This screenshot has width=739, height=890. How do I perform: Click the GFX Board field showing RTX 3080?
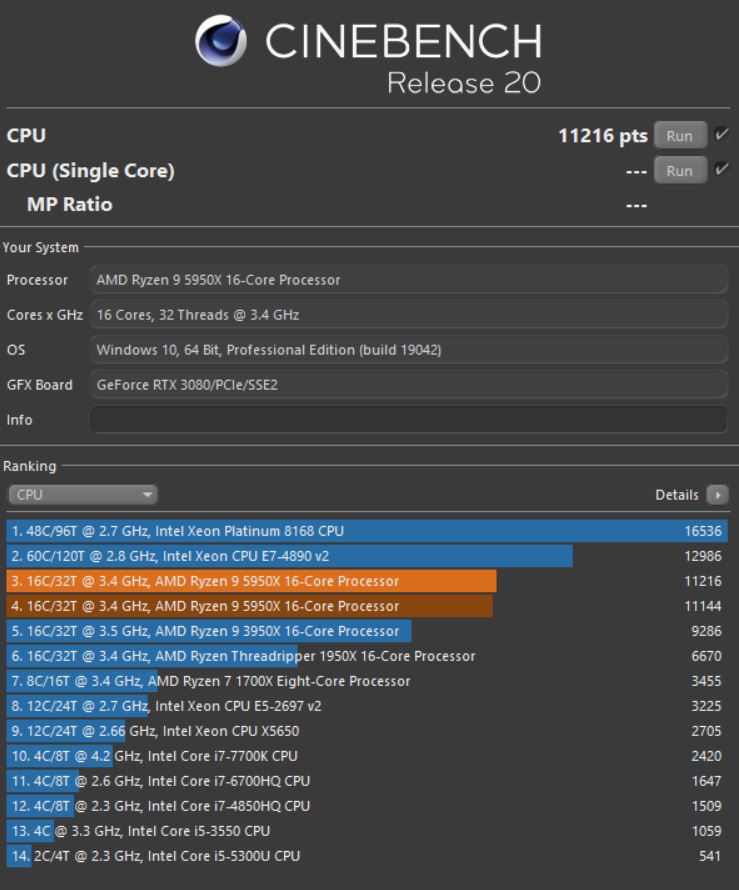[409, 385]
